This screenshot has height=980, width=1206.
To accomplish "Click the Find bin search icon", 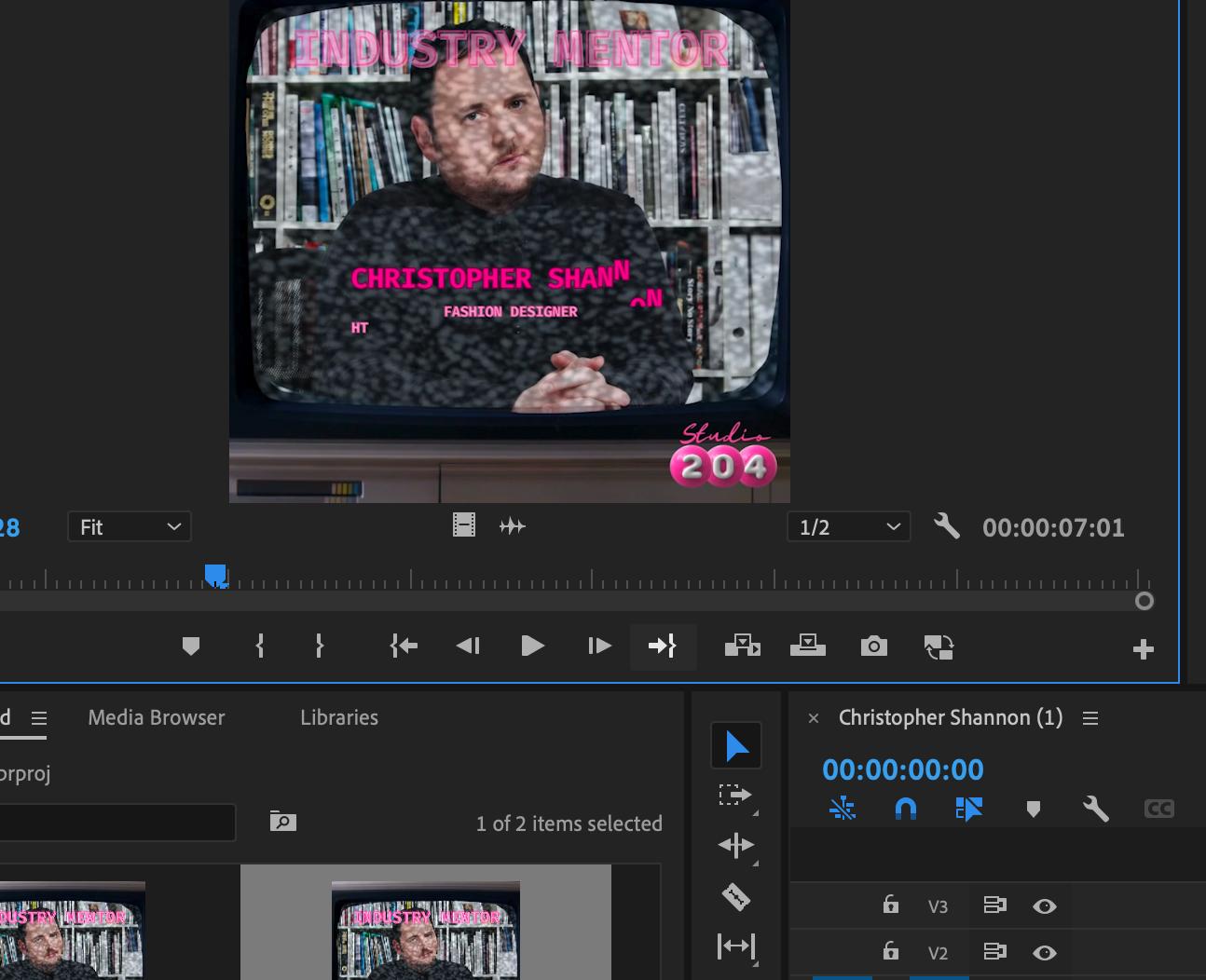I will (x=283, y=822).
